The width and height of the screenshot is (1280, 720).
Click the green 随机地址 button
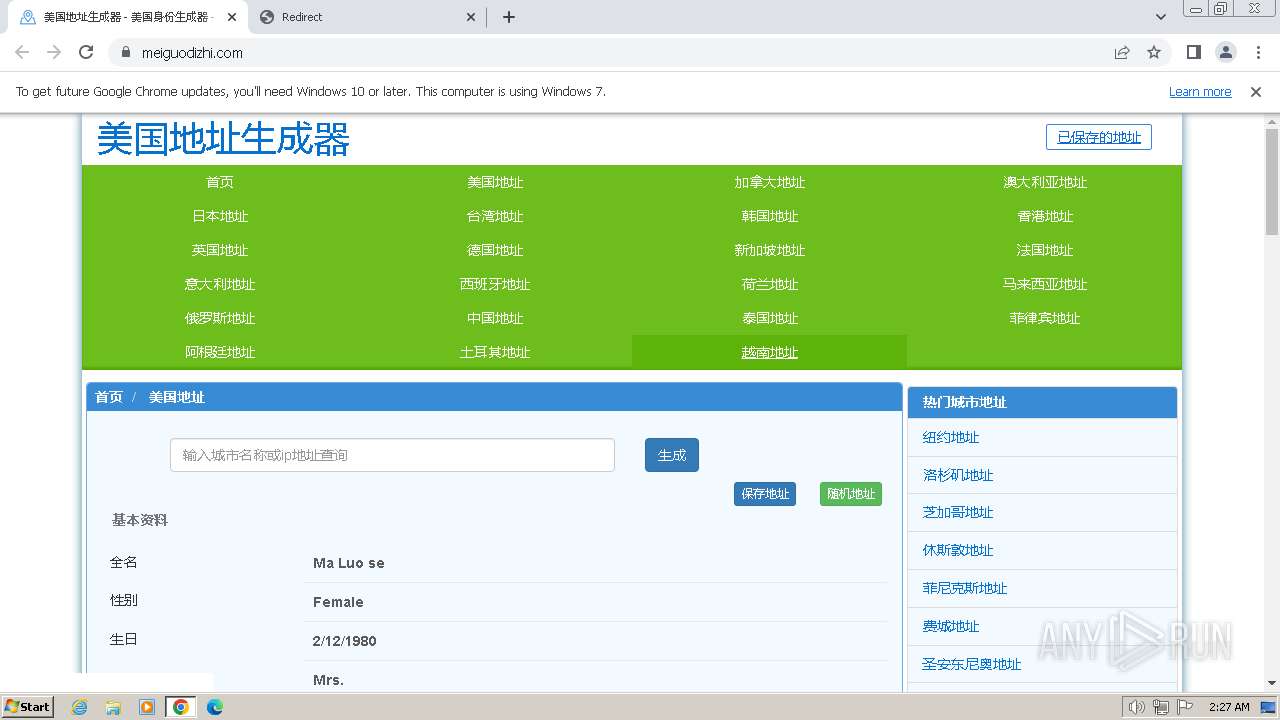(851, 494)
